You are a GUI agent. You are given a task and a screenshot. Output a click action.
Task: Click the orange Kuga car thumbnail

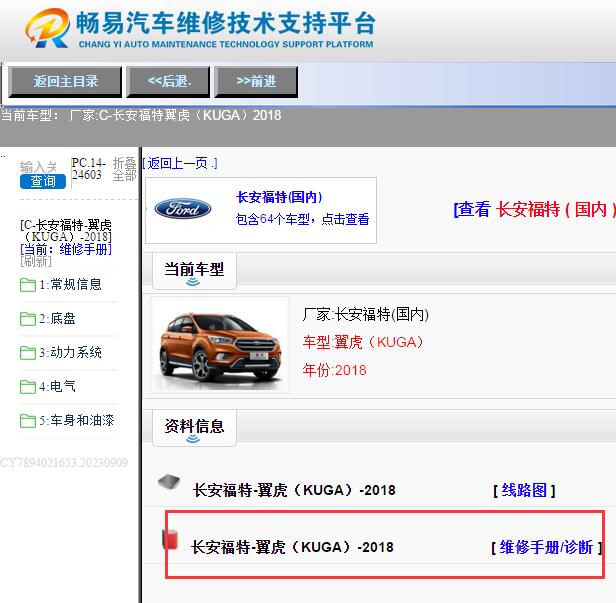(220, 345)
